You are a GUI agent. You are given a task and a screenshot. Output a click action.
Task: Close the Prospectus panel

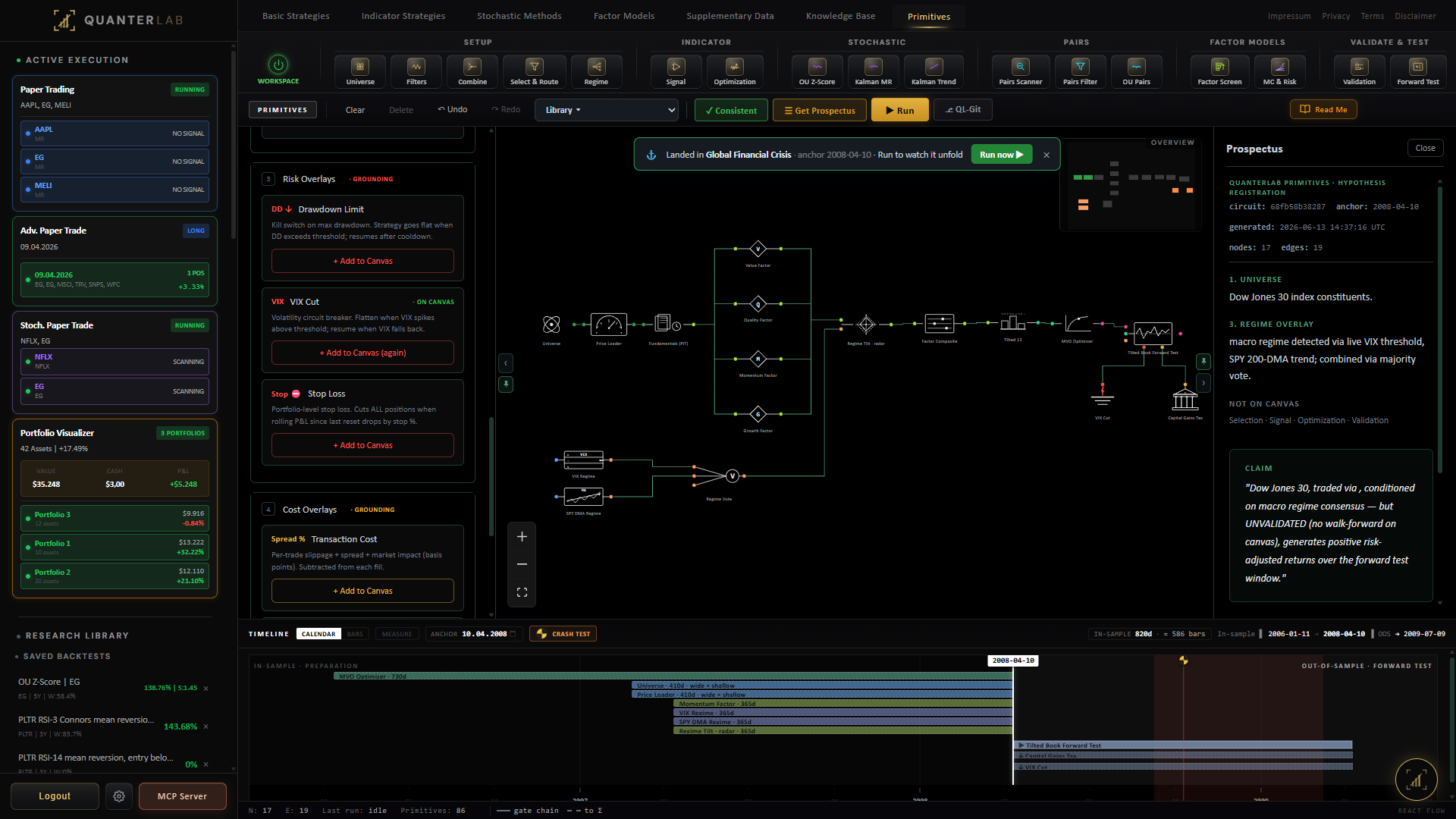point(1425,149)
